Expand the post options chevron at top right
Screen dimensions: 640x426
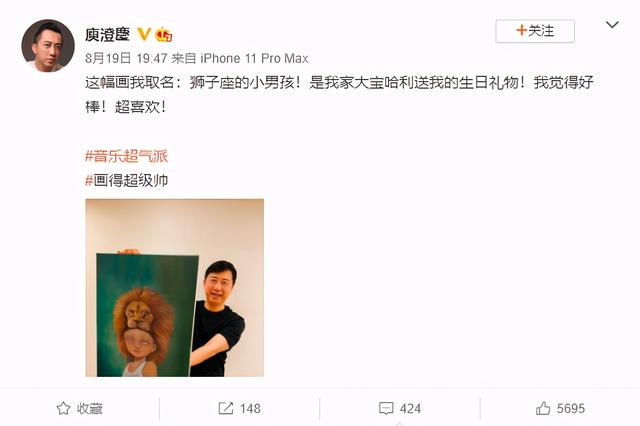[612, 25]
